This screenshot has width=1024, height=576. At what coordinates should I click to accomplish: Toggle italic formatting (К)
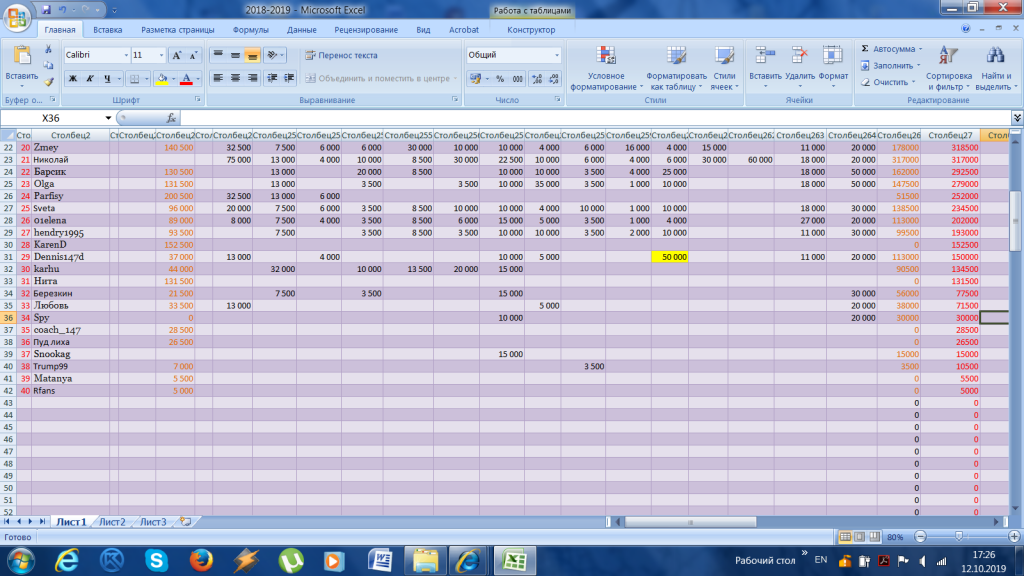click(90, 78)
